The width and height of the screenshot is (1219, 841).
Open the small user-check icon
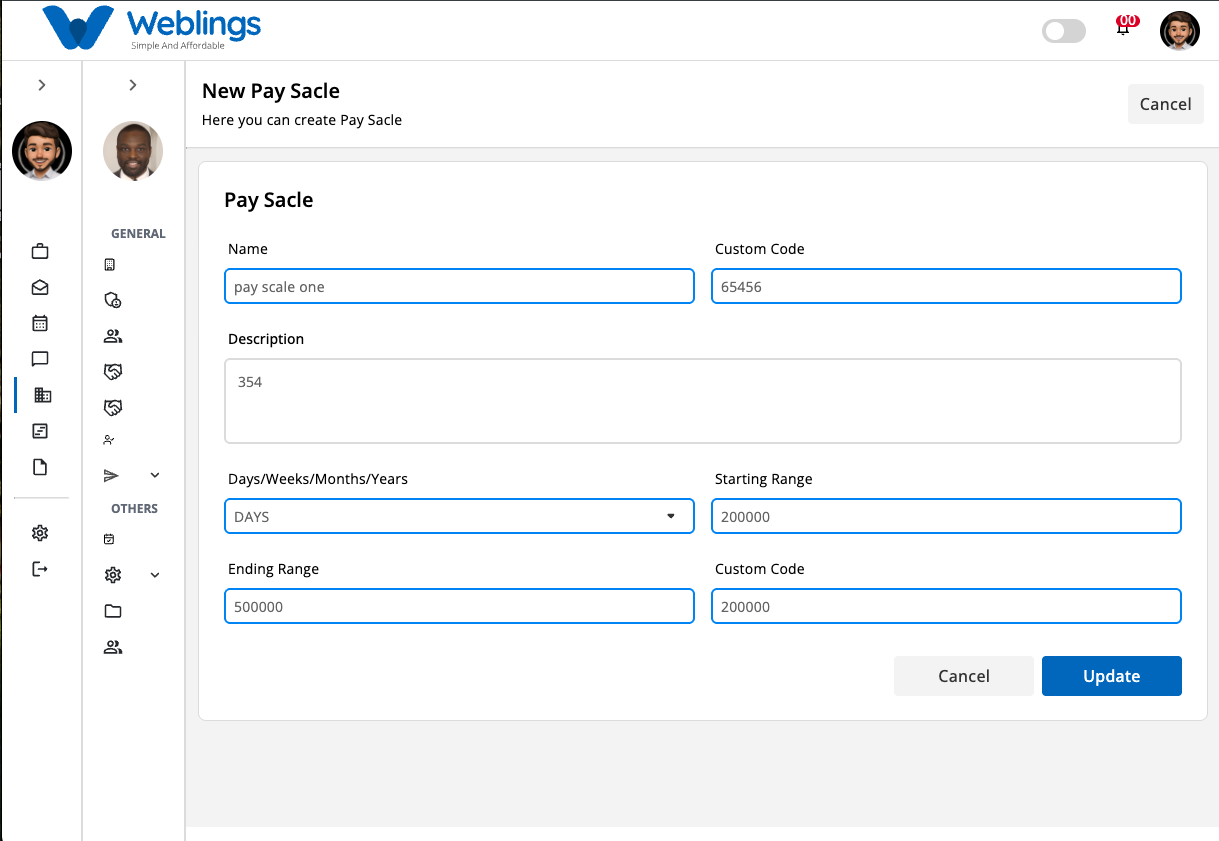click(x=109, y=440)
